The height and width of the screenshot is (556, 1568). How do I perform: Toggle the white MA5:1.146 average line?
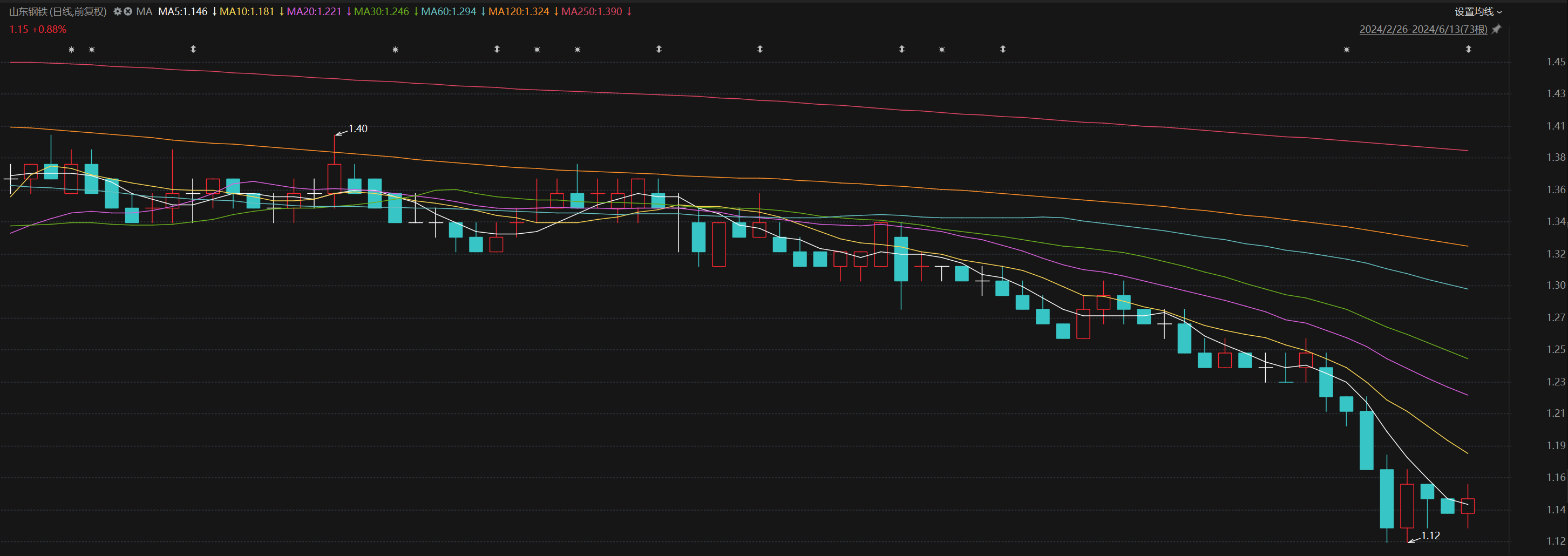(x=182, y=11)
